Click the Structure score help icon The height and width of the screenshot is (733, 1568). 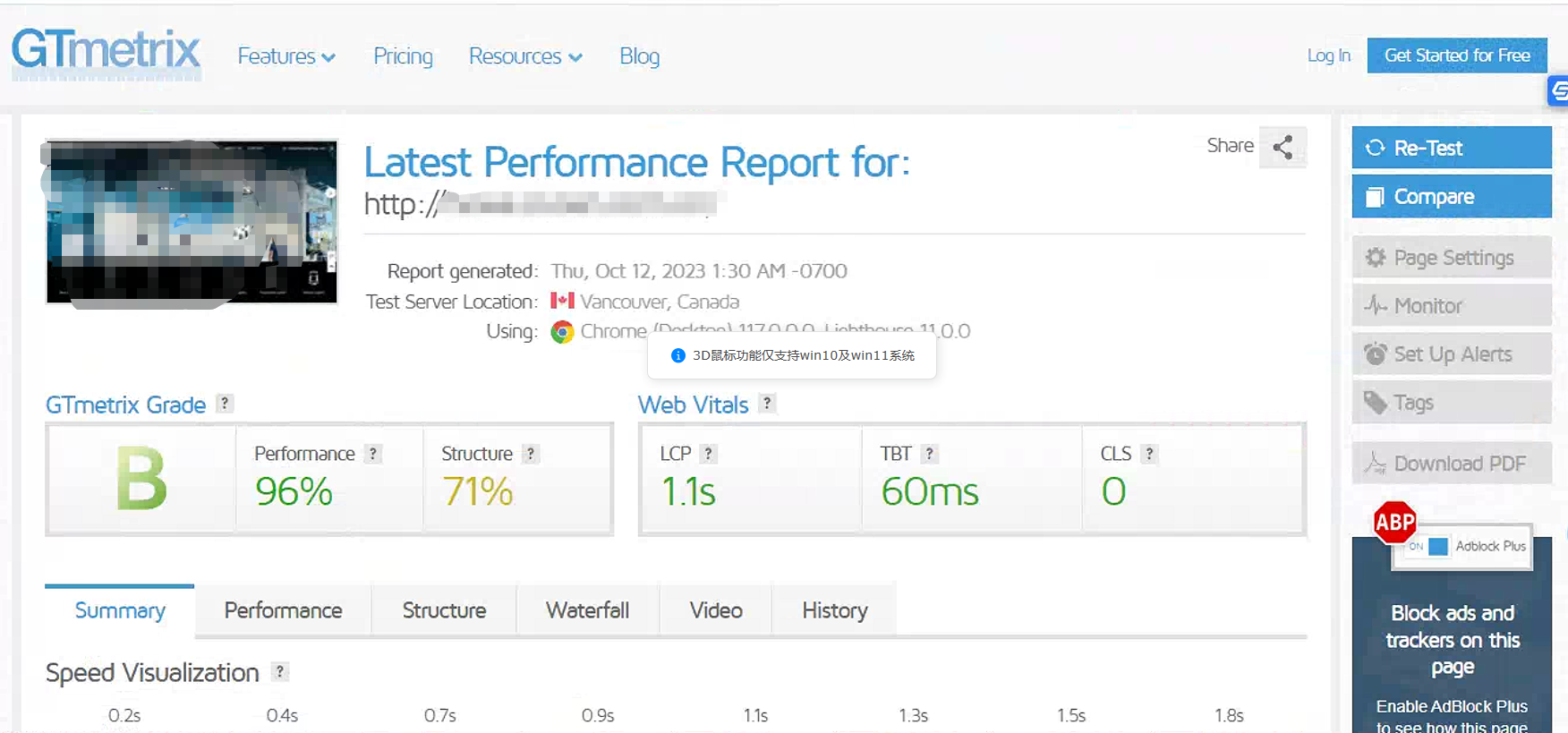[x=531, y=454]
